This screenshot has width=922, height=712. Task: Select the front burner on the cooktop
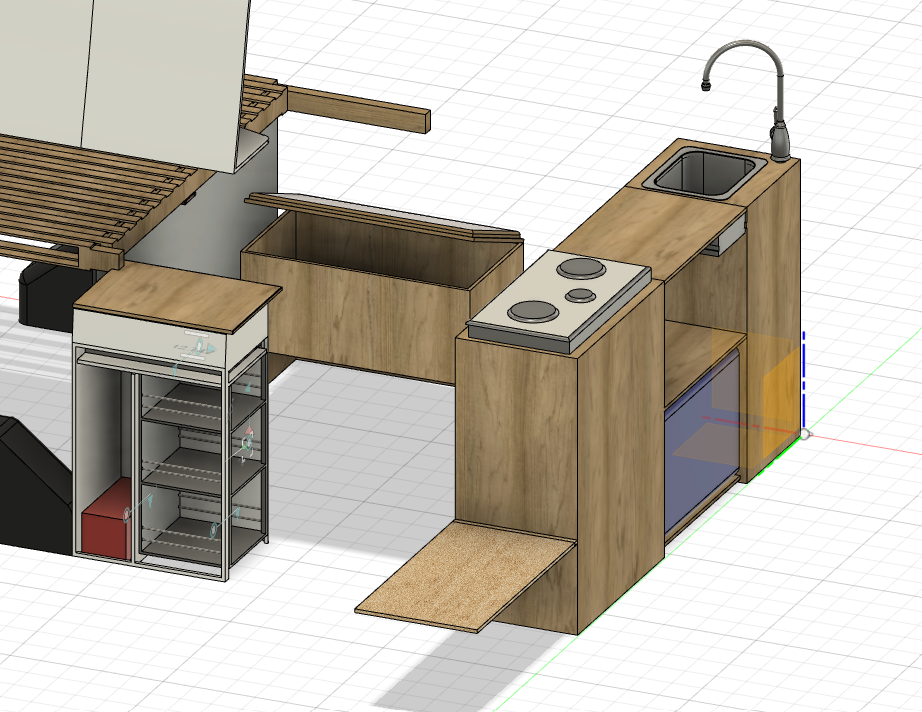[533, 312]
